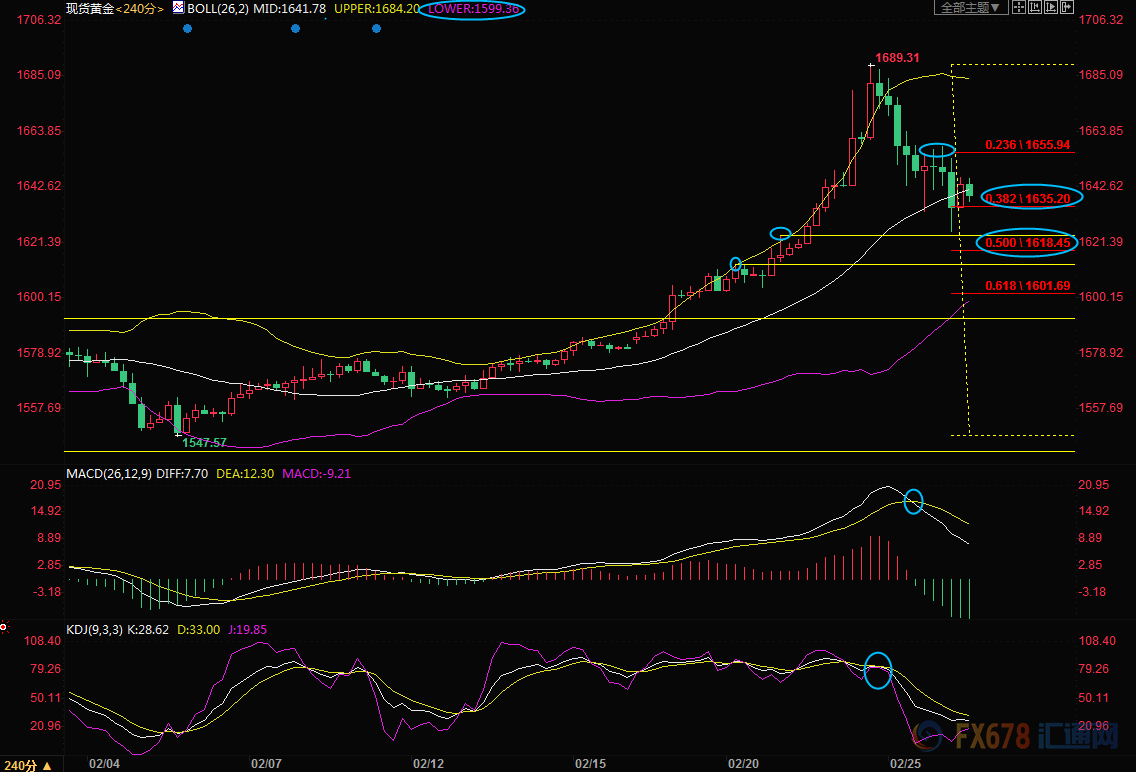Click the crosshair cursor icon
The image size is (1136, 772).
(x=1019, y=7)
